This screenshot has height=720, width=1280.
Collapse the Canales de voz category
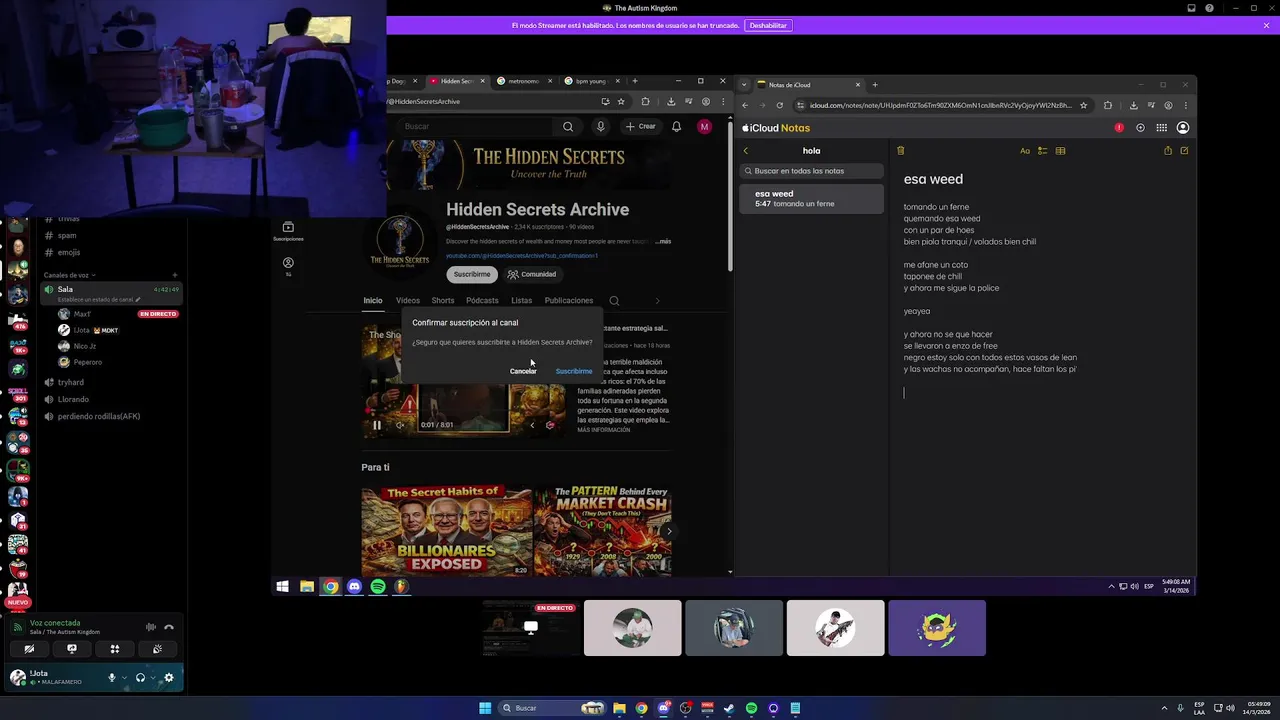[70, 275]
